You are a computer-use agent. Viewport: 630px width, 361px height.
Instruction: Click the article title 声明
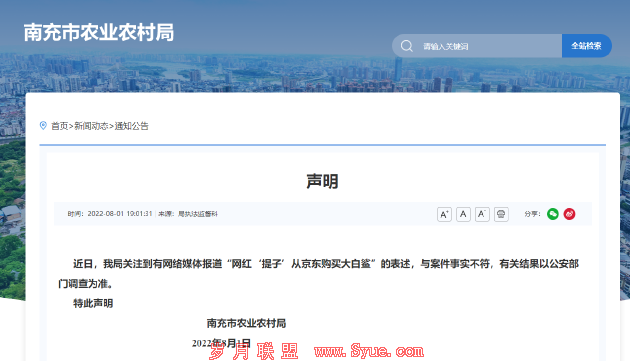pyautogui.click(x=322, y=181)
